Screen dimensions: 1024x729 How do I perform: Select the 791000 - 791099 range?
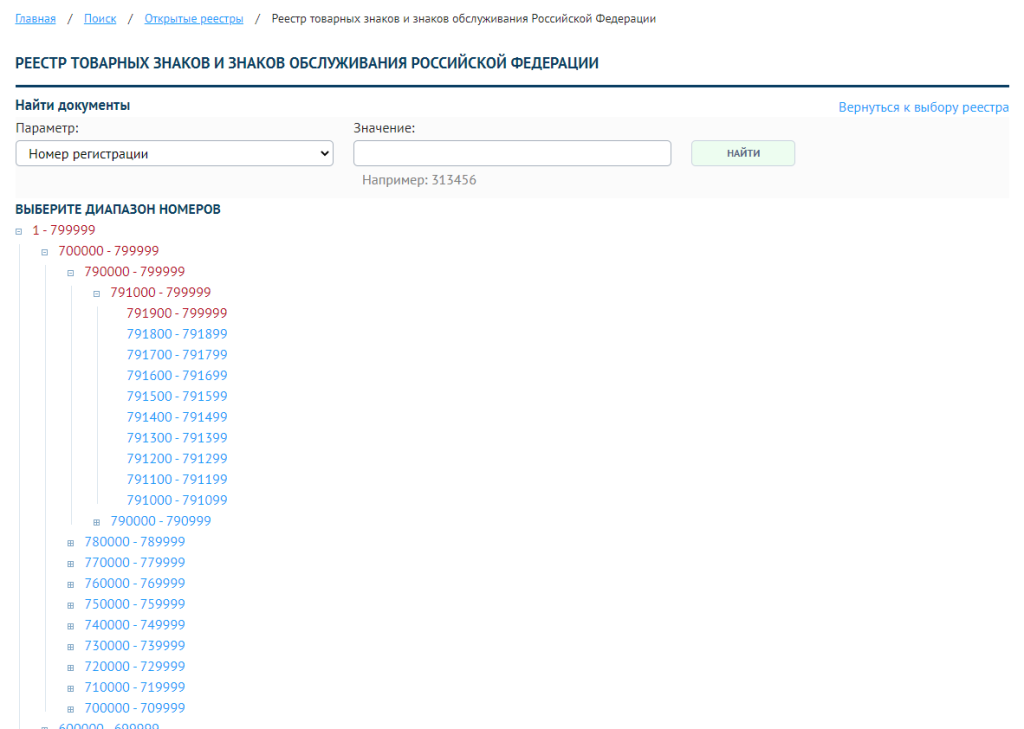176,499
